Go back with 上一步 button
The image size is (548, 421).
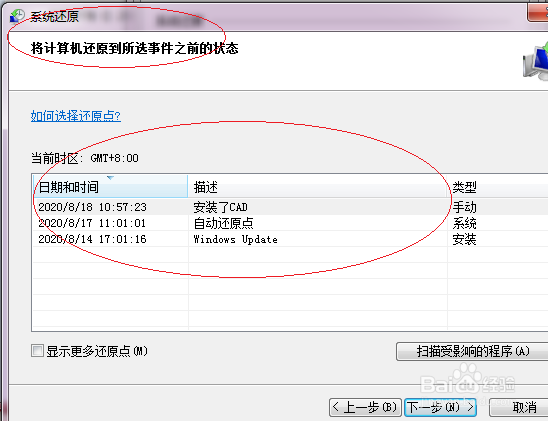click(365, 407)
